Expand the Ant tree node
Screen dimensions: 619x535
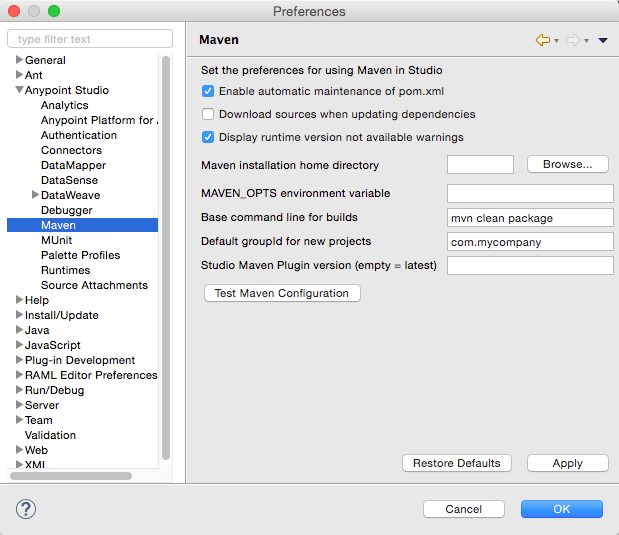point(19,75)
